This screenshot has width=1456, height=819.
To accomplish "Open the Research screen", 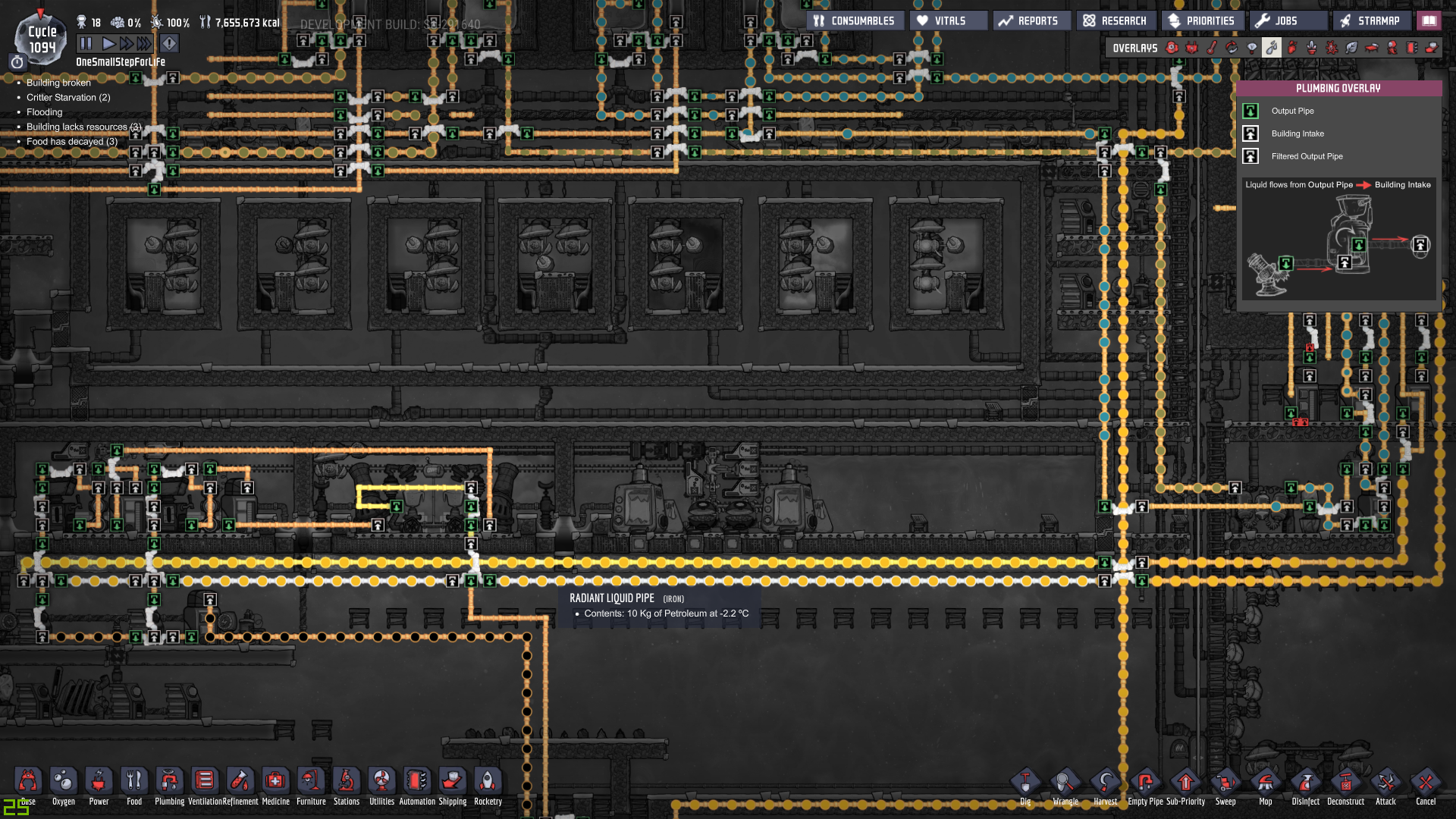I will pos(1115,20).
